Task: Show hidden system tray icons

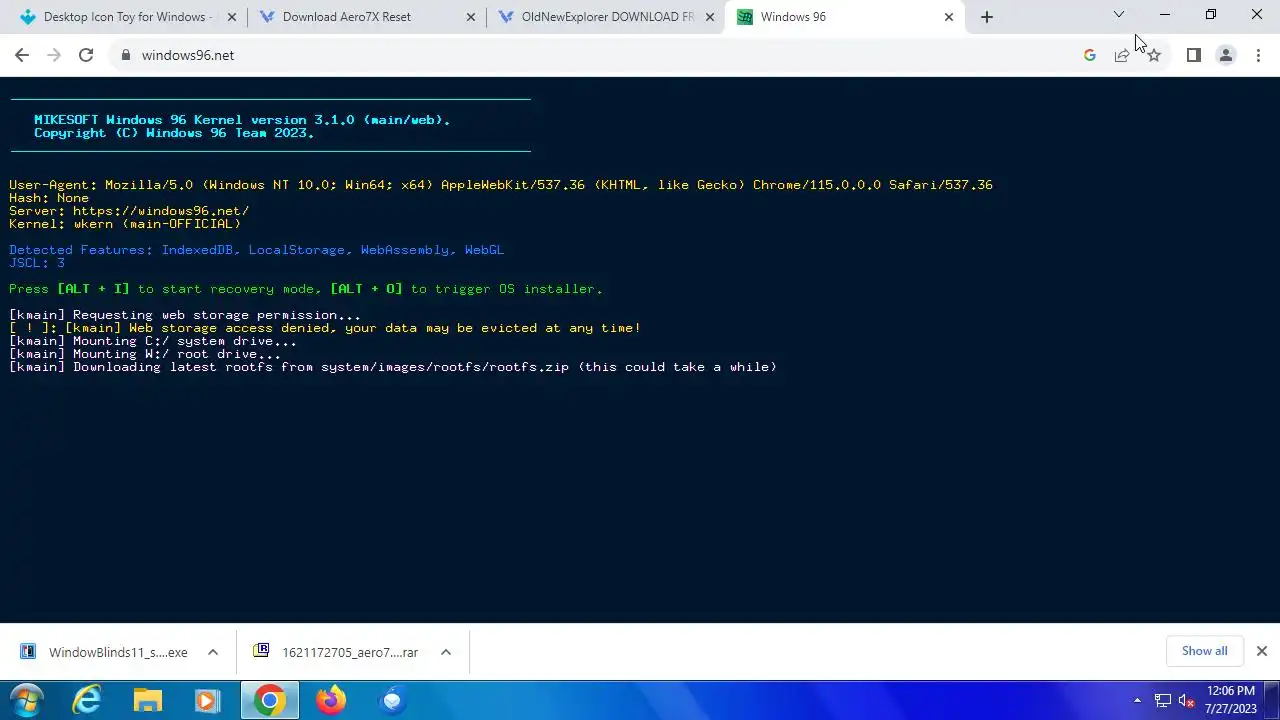Action: point(1137,700)
